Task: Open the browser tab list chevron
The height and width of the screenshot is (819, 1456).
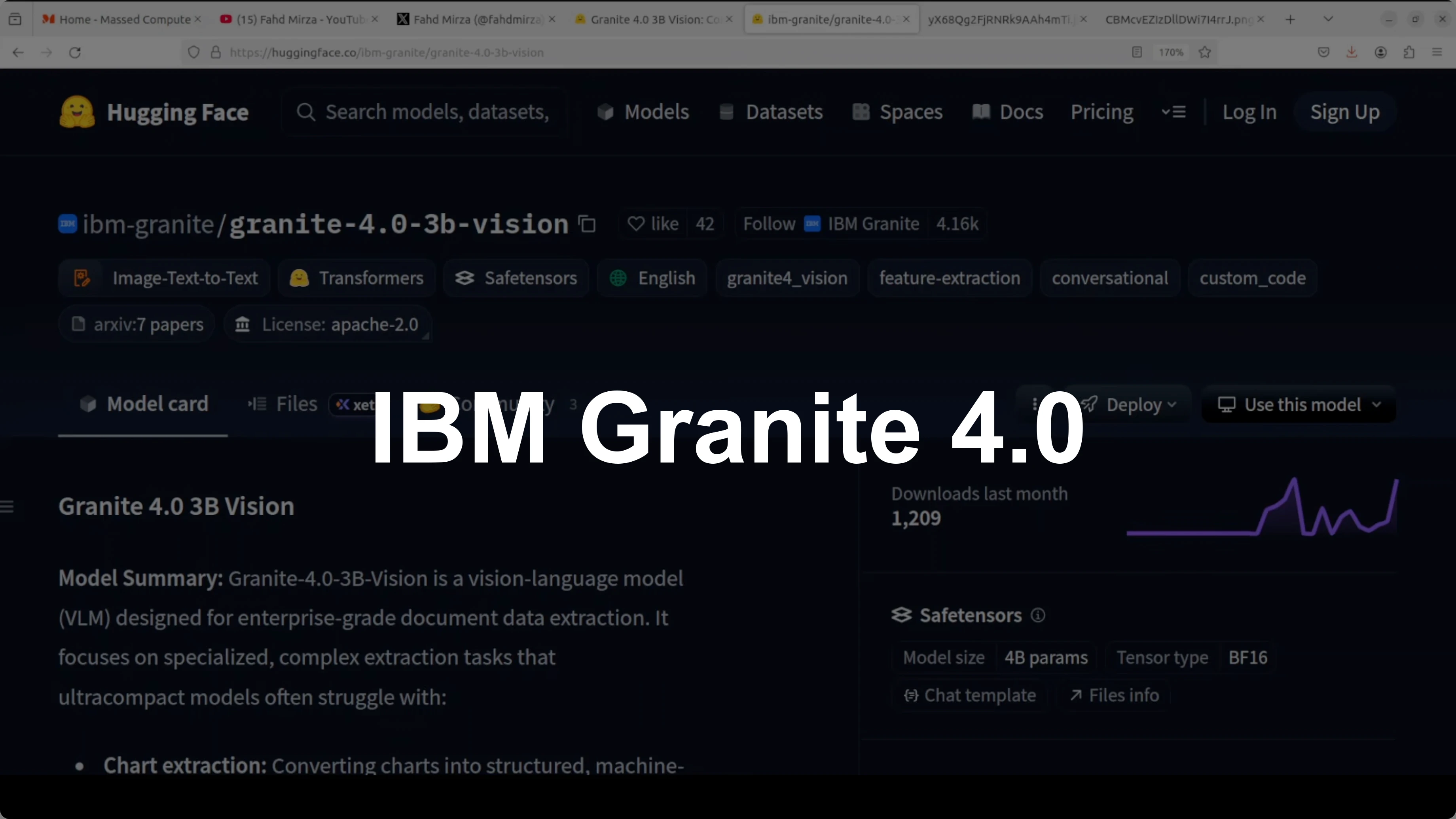Action: pos(1328,19)
